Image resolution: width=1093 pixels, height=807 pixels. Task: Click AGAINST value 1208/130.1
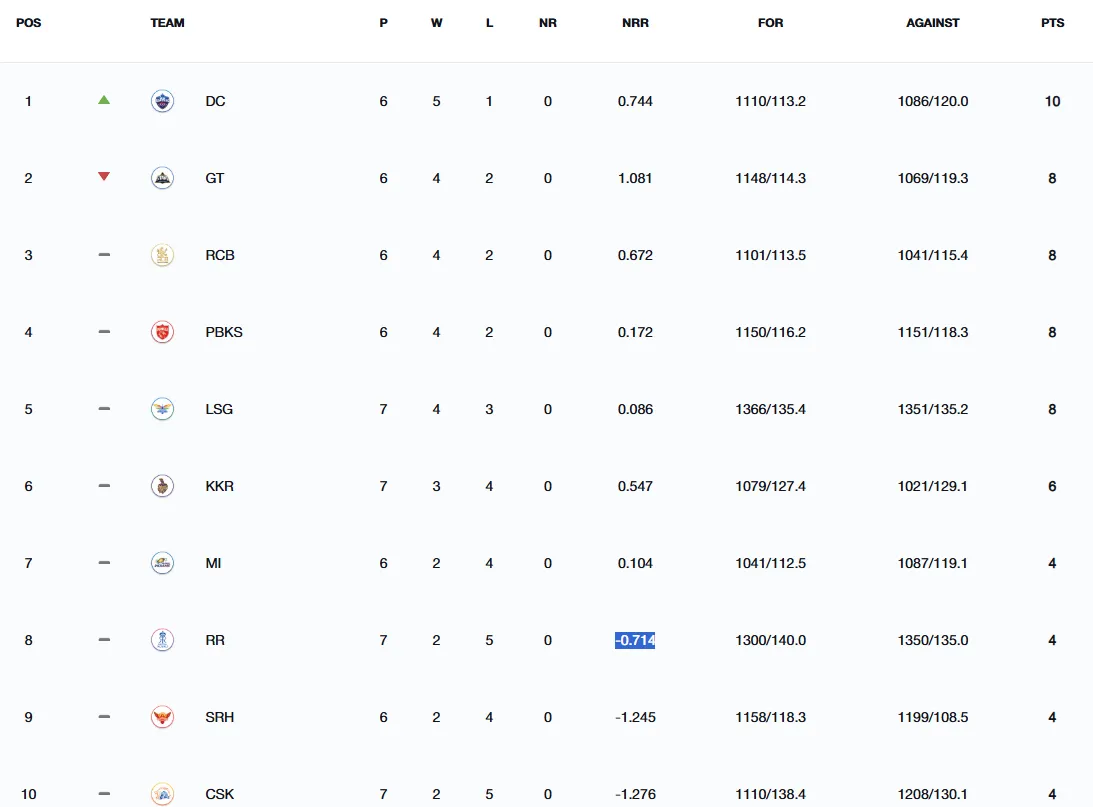click(933, 794)
